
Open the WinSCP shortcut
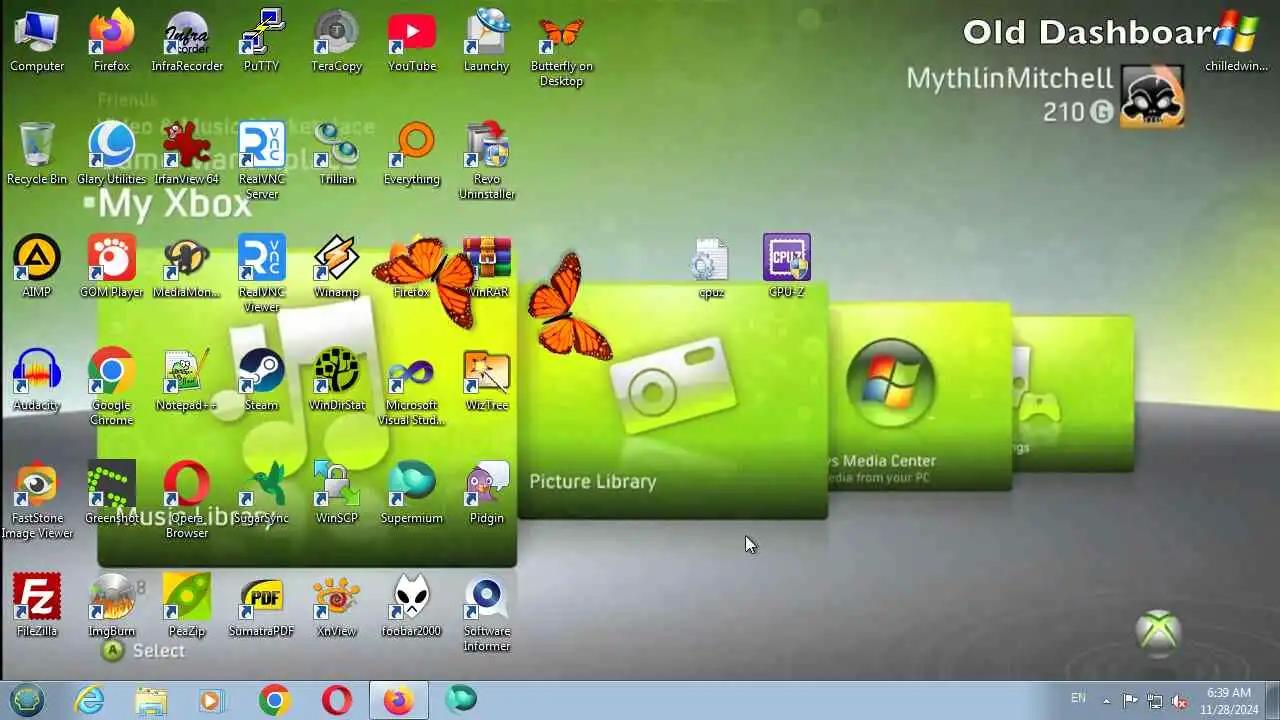pos(336,493)
